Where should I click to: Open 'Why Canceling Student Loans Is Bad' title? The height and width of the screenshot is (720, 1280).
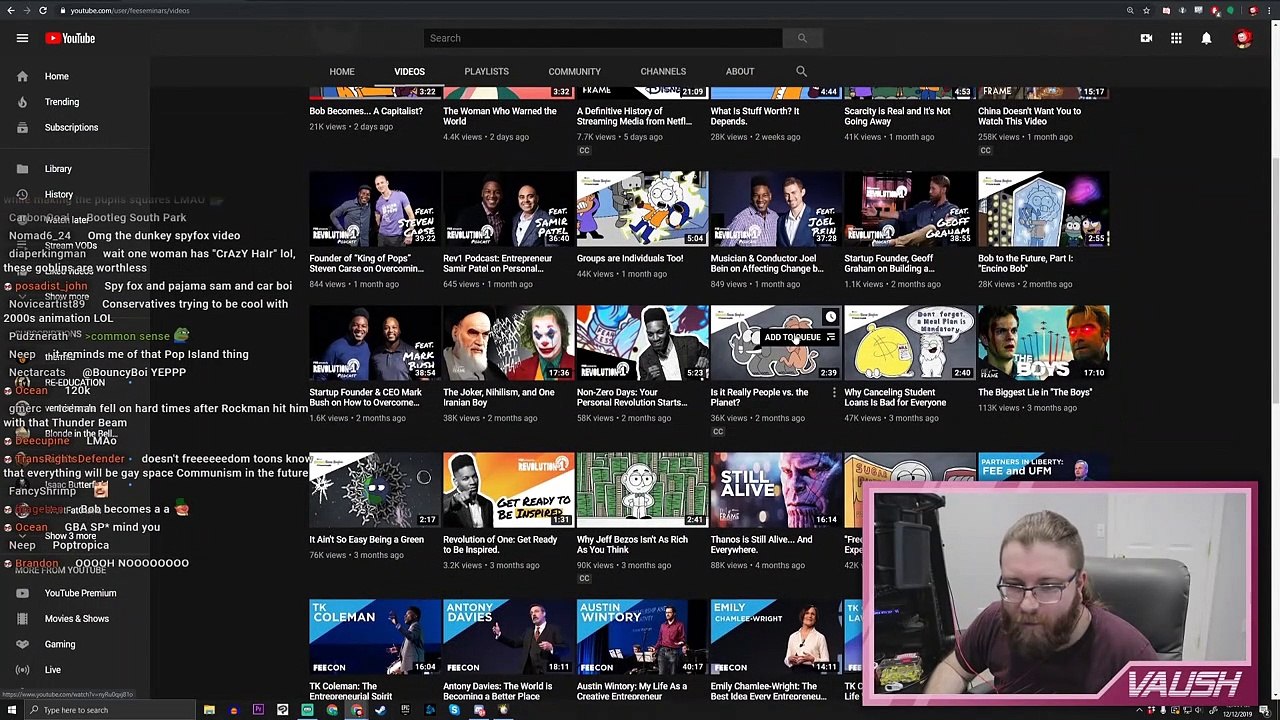point(895,398)
